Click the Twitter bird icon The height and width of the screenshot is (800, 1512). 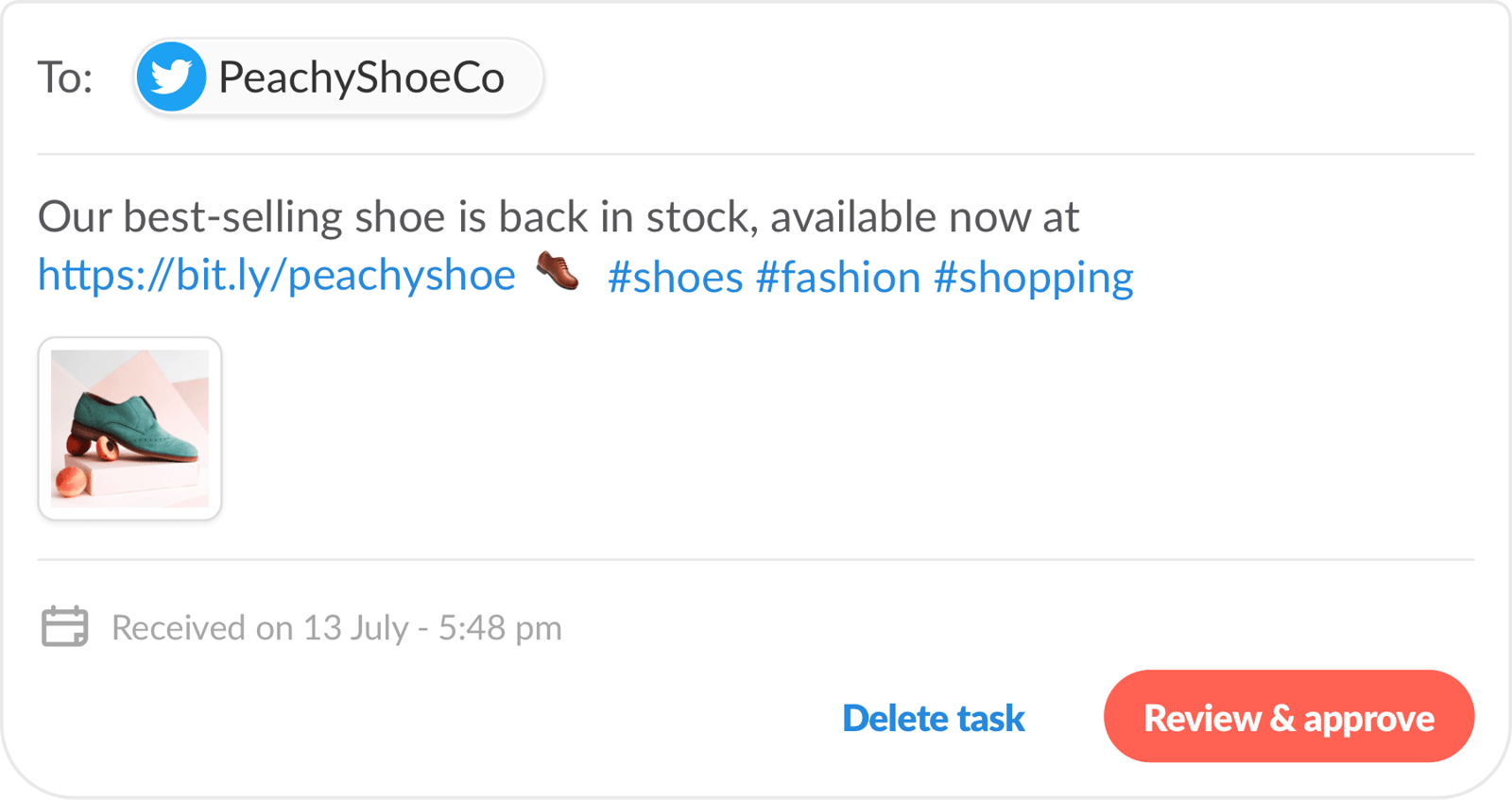tap(171, 77)
